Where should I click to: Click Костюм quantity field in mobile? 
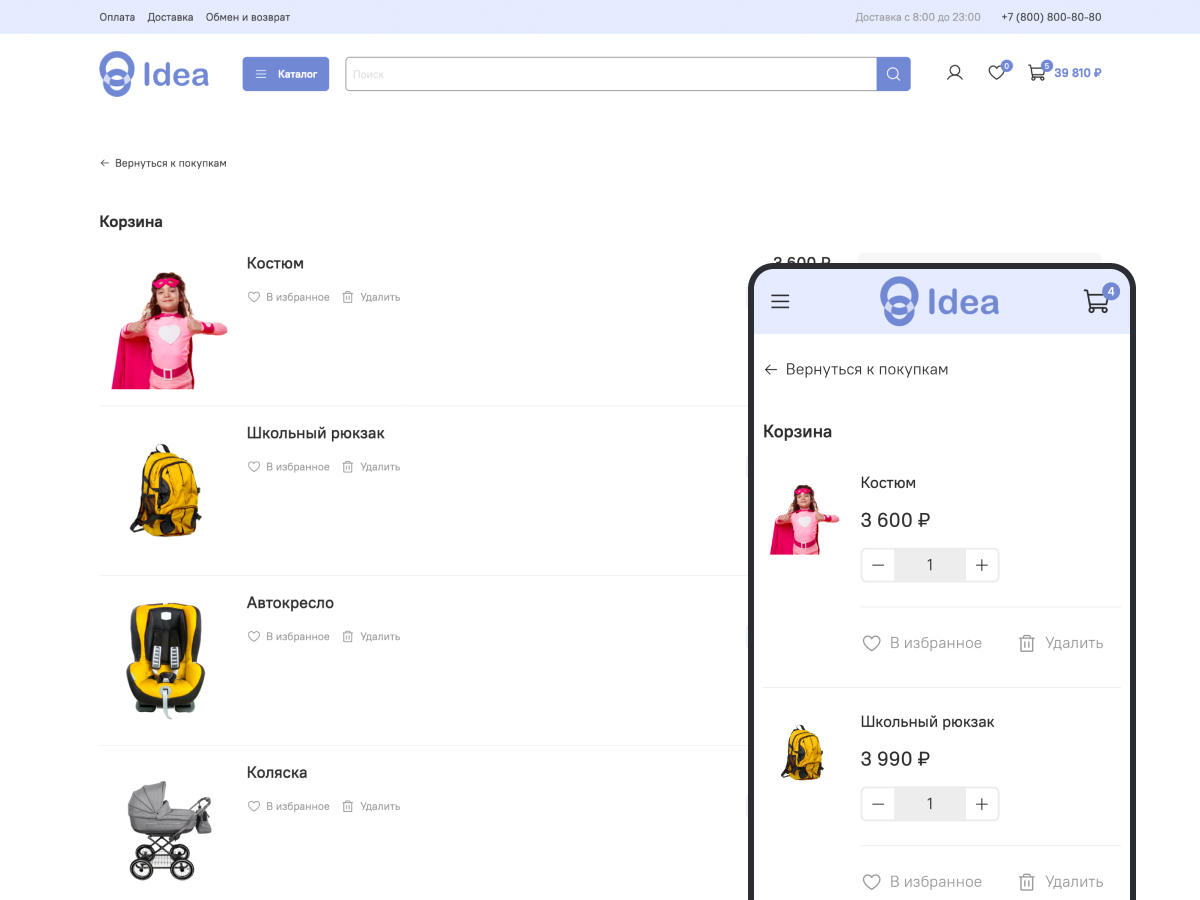pyautogui.click(x=930, y=566)
